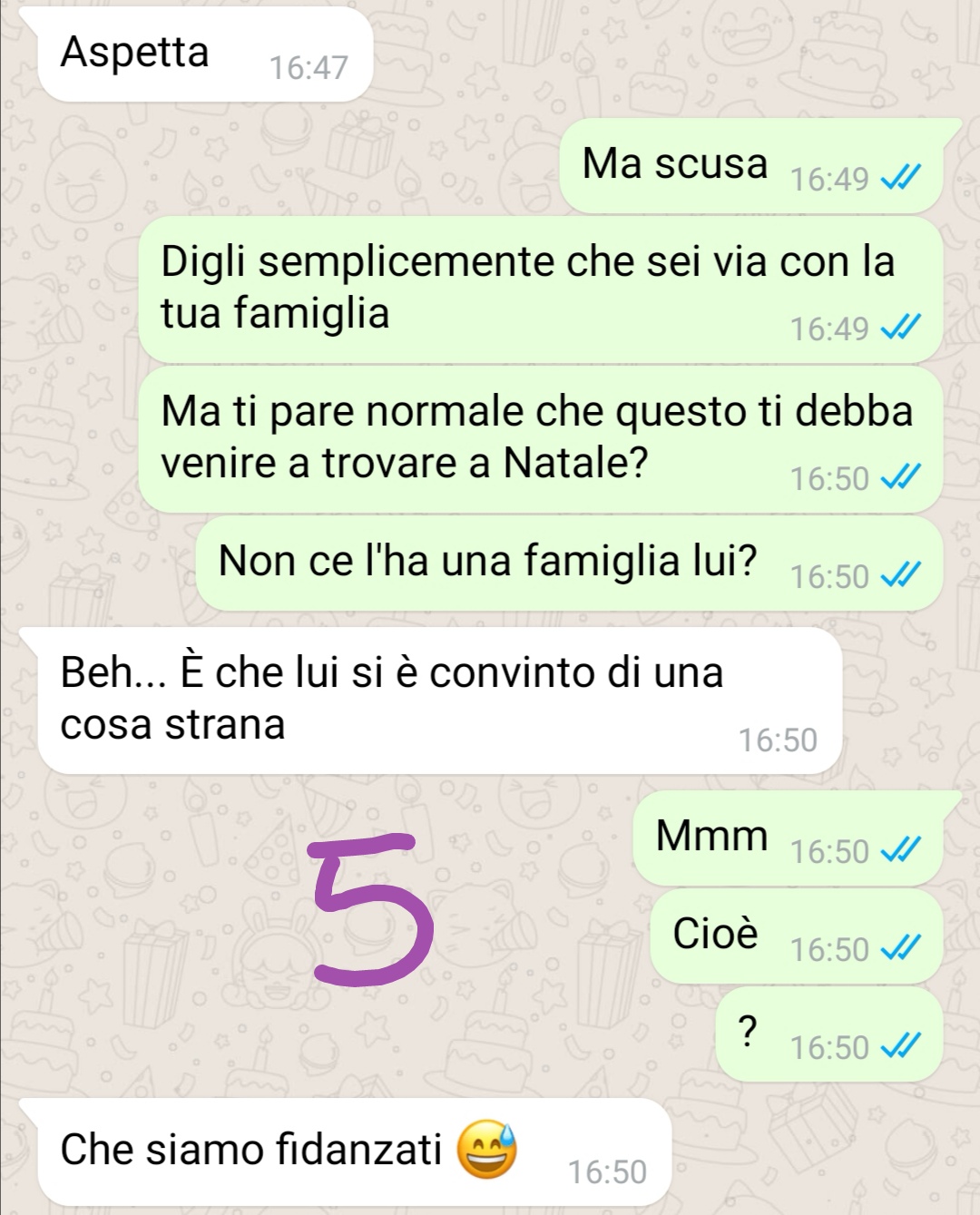Tap the blue ticks next to 'famiglia lui?'
980x1215 pixels.
(901, 575)
